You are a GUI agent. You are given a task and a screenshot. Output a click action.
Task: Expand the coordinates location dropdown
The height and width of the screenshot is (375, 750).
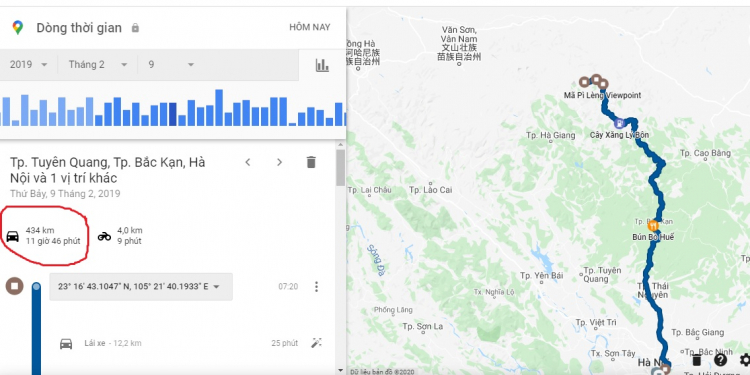(x=141, y=287)
